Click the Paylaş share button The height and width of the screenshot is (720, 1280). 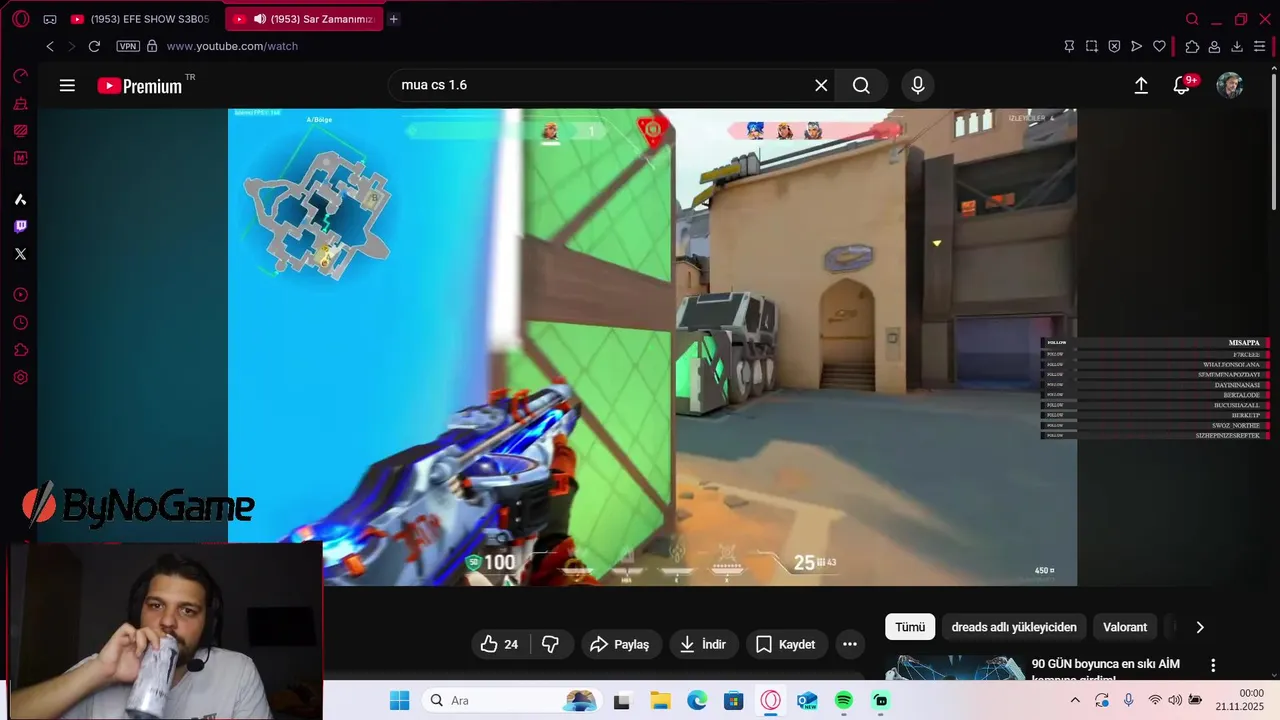tap(619, 644)
